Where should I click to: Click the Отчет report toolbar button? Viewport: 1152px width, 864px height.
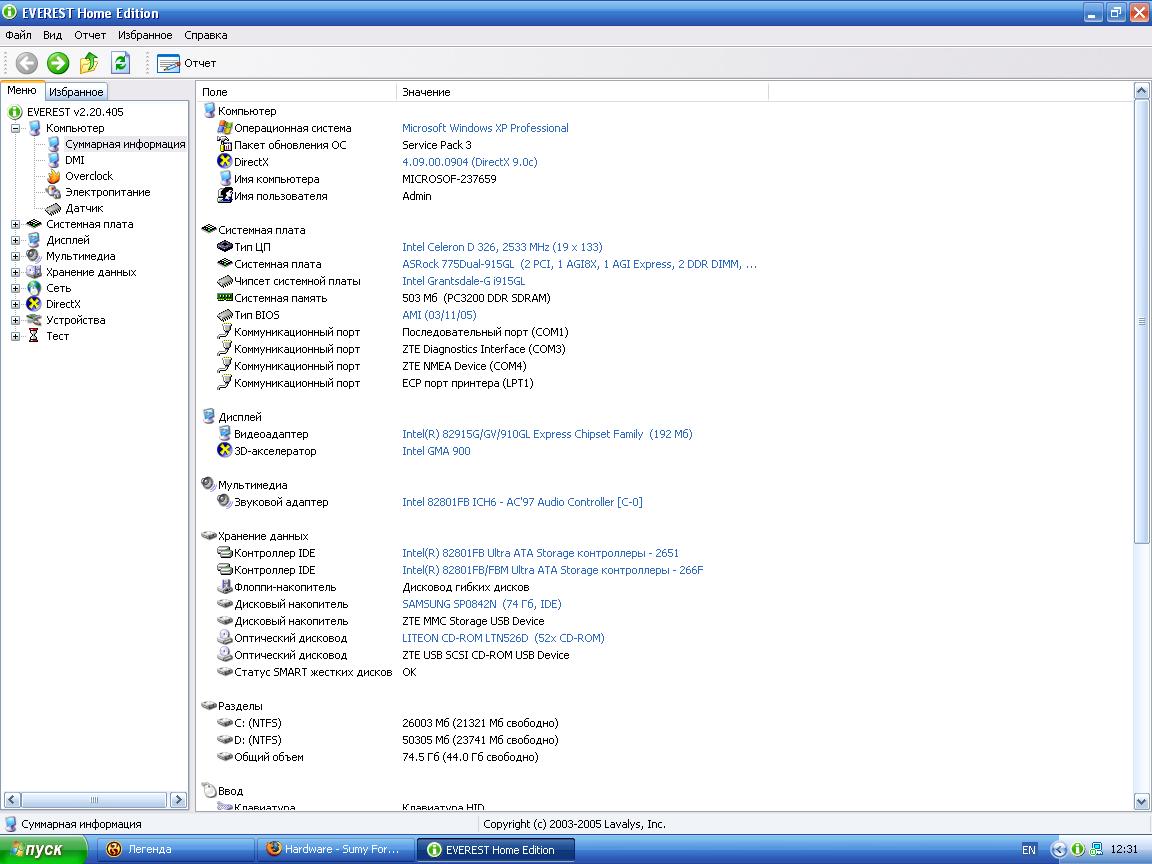(187, 63)
